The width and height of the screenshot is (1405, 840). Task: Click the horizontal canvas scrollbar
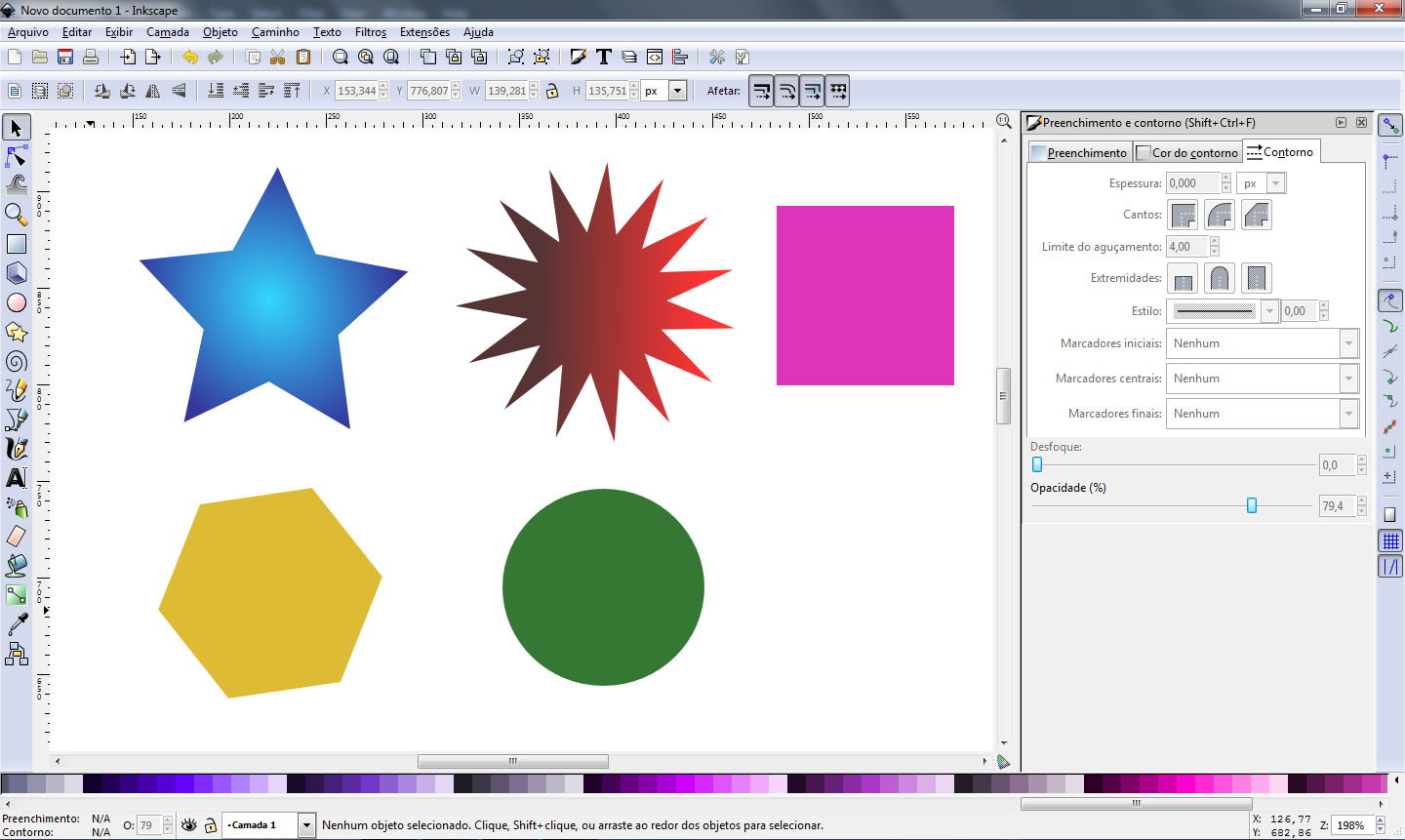coord(513,761)
